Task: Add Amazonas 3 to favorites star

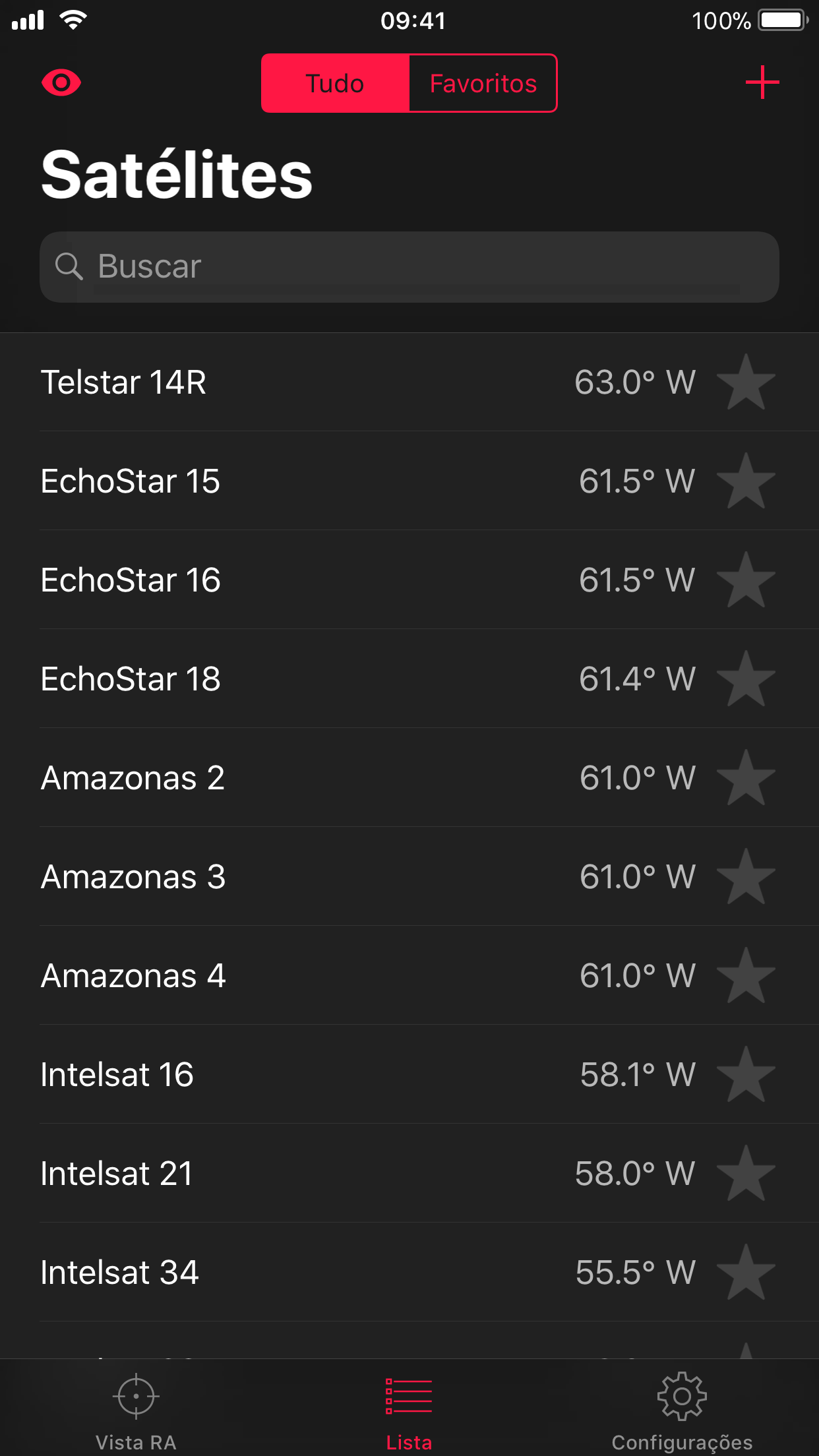Action: [x=746, y=877]
